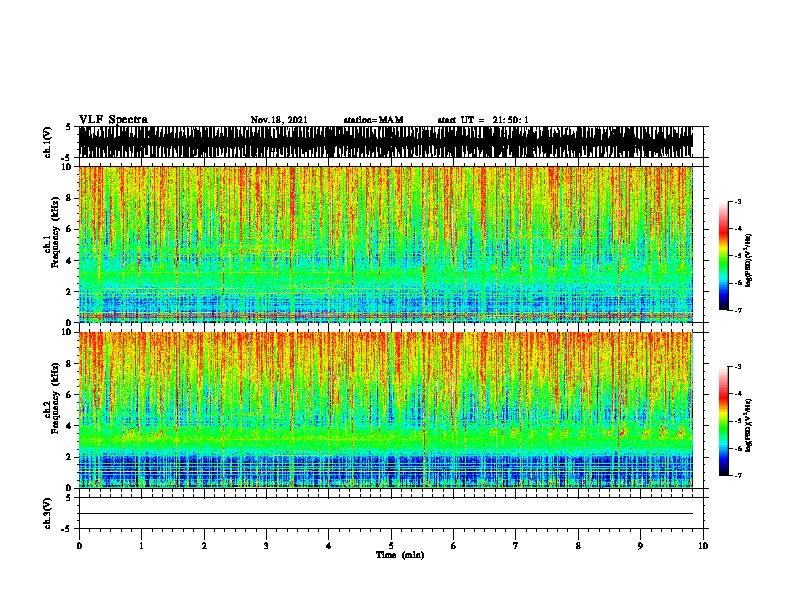Select the date text "Nov.18, 2021"
The width and height of the screenshot is (792, 612).
pos(279,120)
